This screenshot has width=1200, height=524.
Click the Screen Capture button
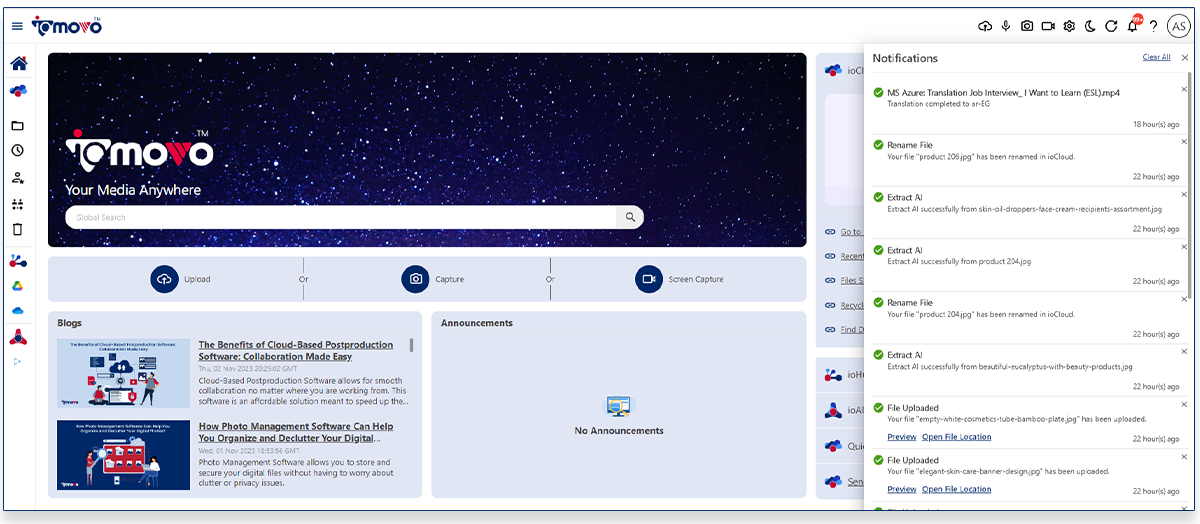tap(679, 279)
